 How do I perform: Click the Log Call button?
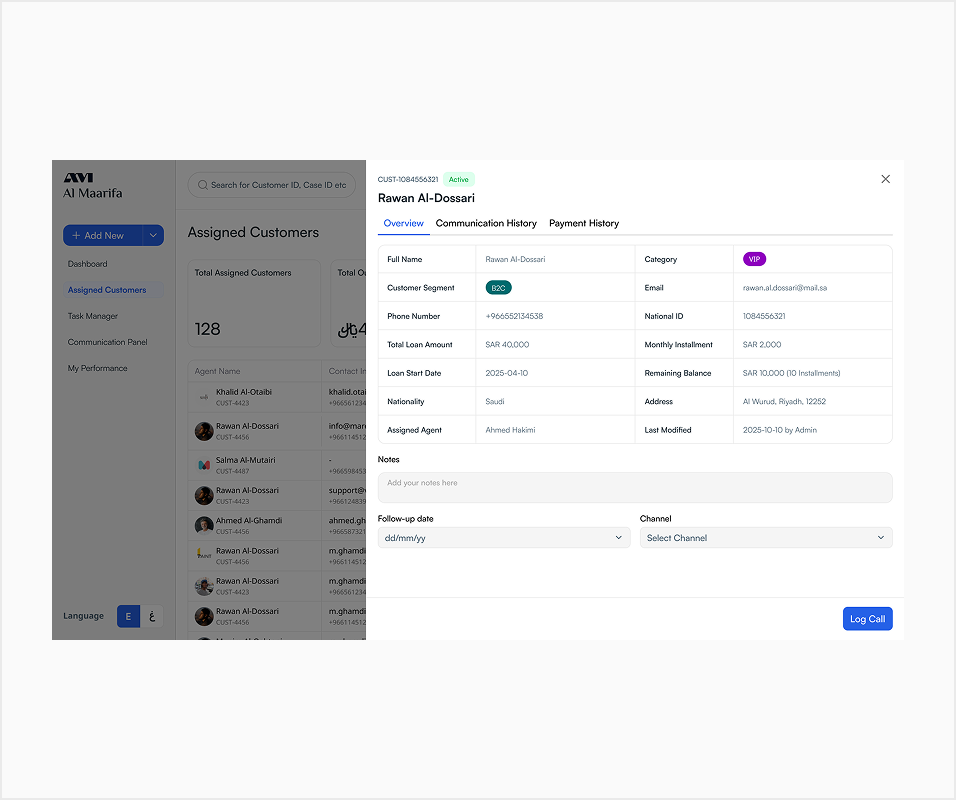[x=867, y=618]
